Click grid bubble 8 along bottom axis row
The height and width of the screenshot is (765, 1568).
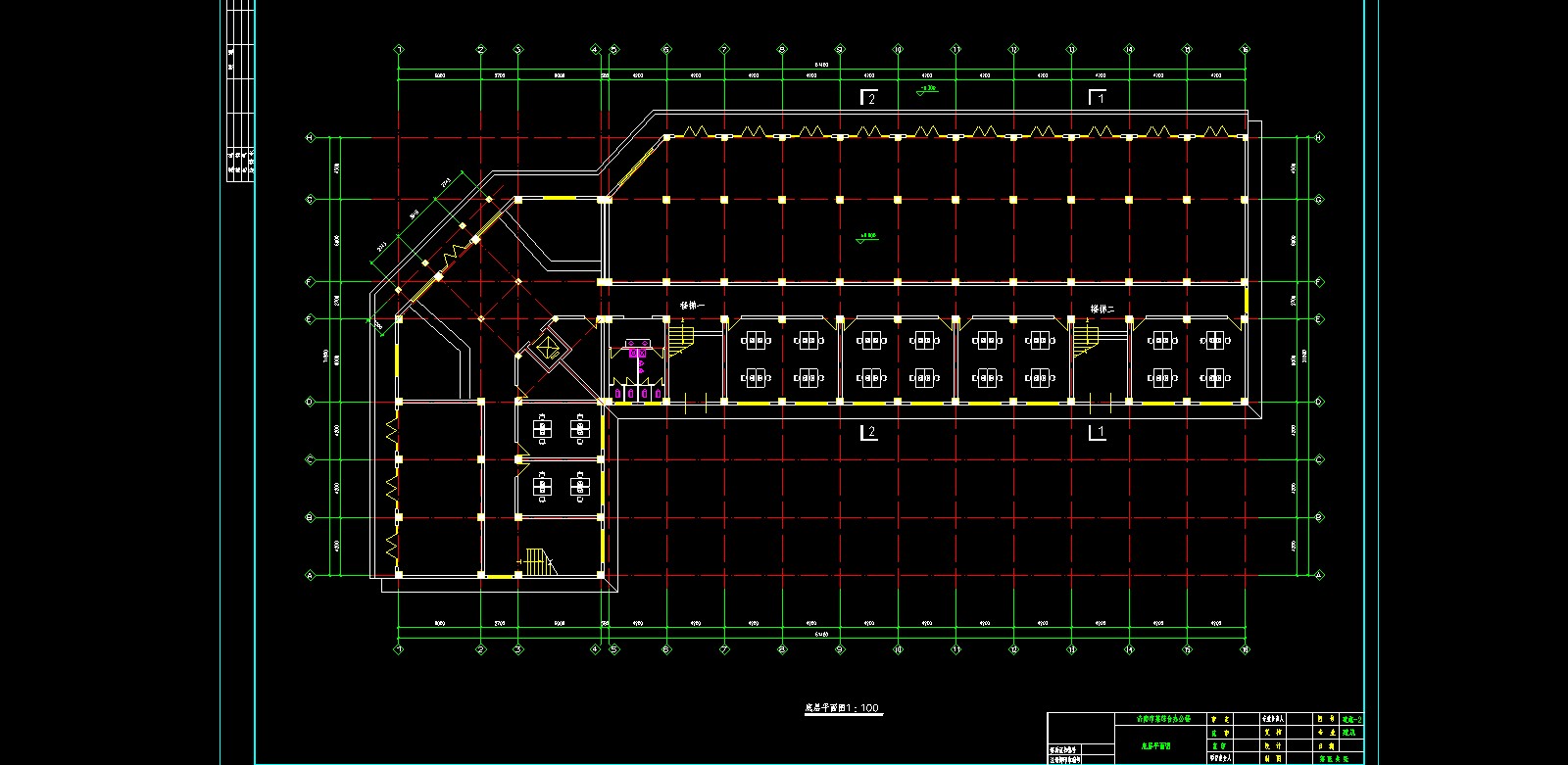(782, 648)
